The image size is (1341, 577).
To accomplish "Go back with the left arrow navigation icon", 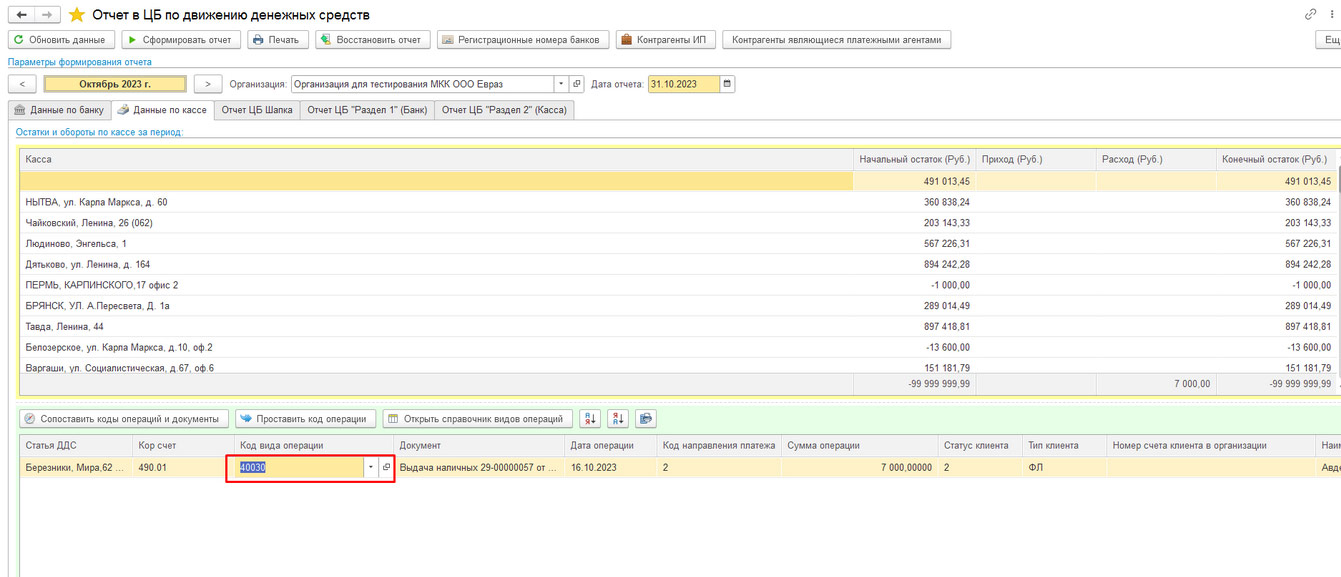I will [x=21, y=15].
